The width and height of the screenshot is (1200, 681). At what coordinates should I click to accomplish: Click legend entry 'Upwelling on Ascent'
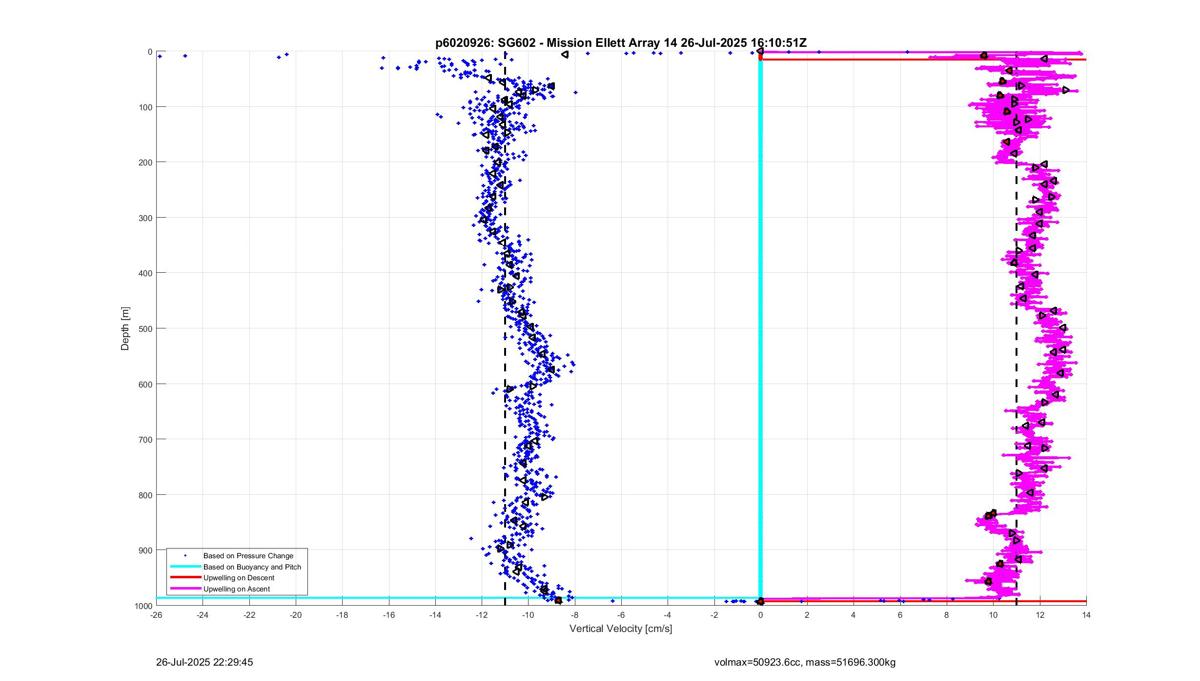coord(236,589)
